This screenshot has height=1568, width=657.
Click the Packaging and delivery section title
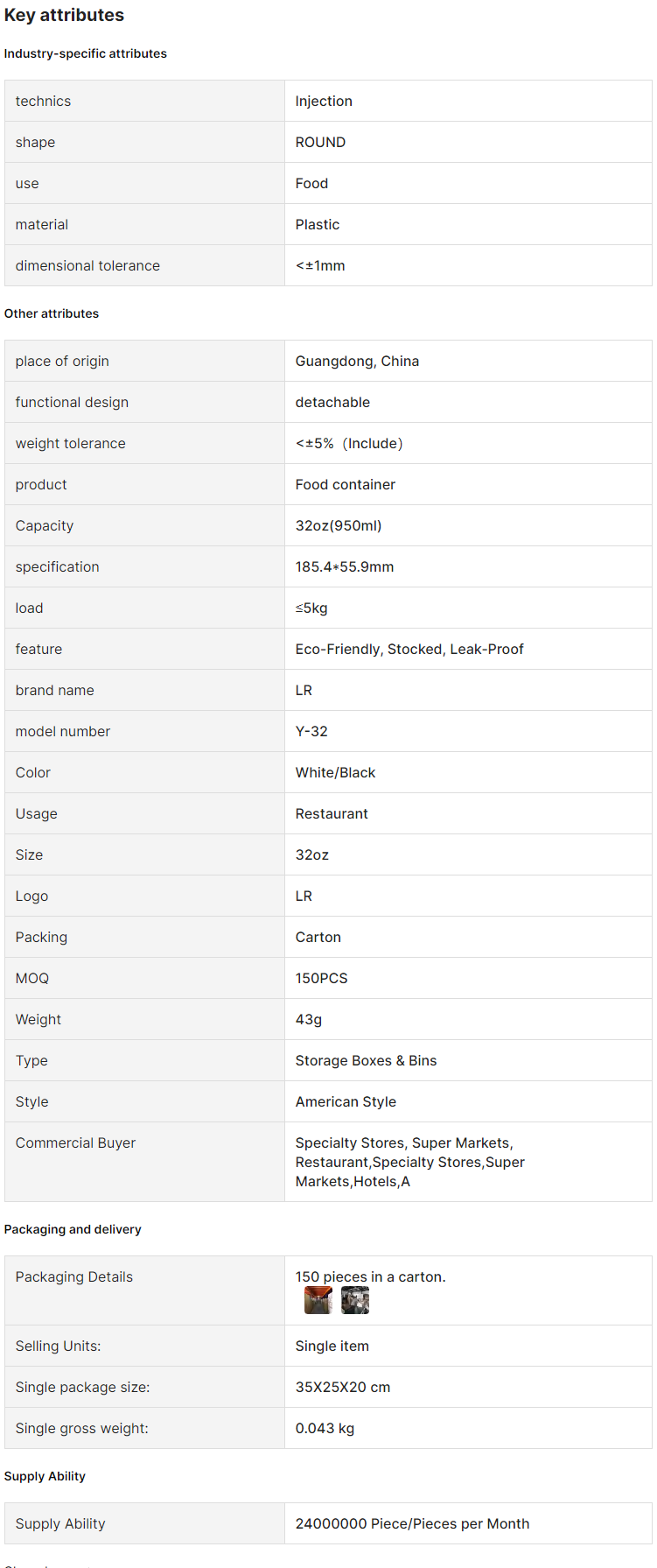(73, 1229)
